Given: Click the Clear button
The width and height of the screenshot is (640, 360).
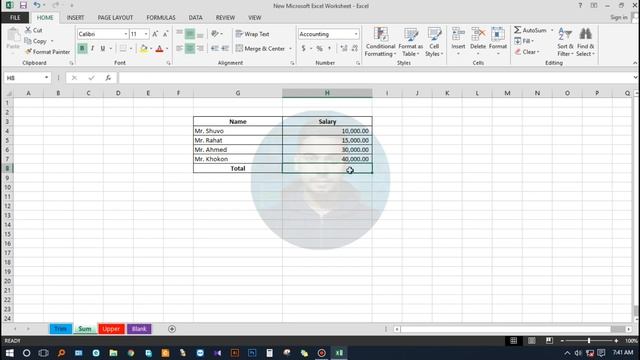Looking at the screenshot, I should 527,52.
